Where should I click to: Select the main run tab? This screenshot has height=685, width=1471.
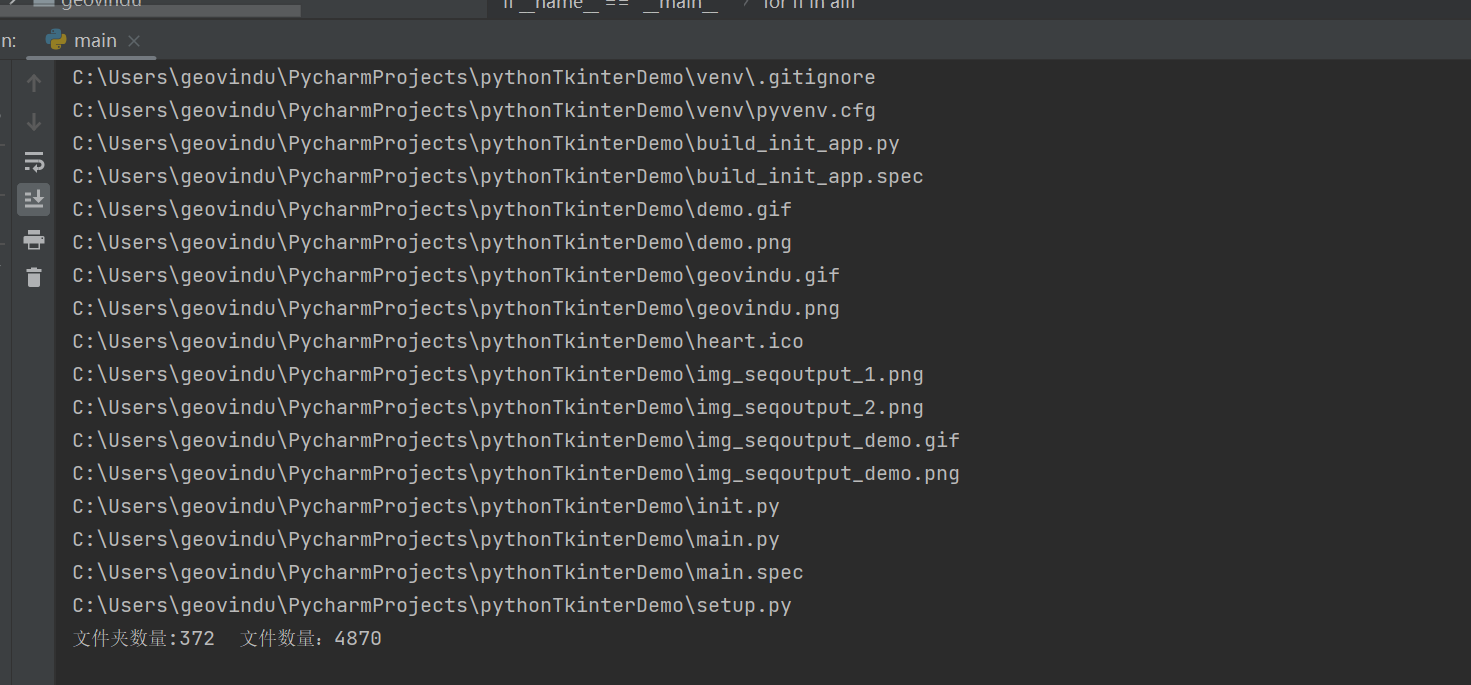pos(94,40)
